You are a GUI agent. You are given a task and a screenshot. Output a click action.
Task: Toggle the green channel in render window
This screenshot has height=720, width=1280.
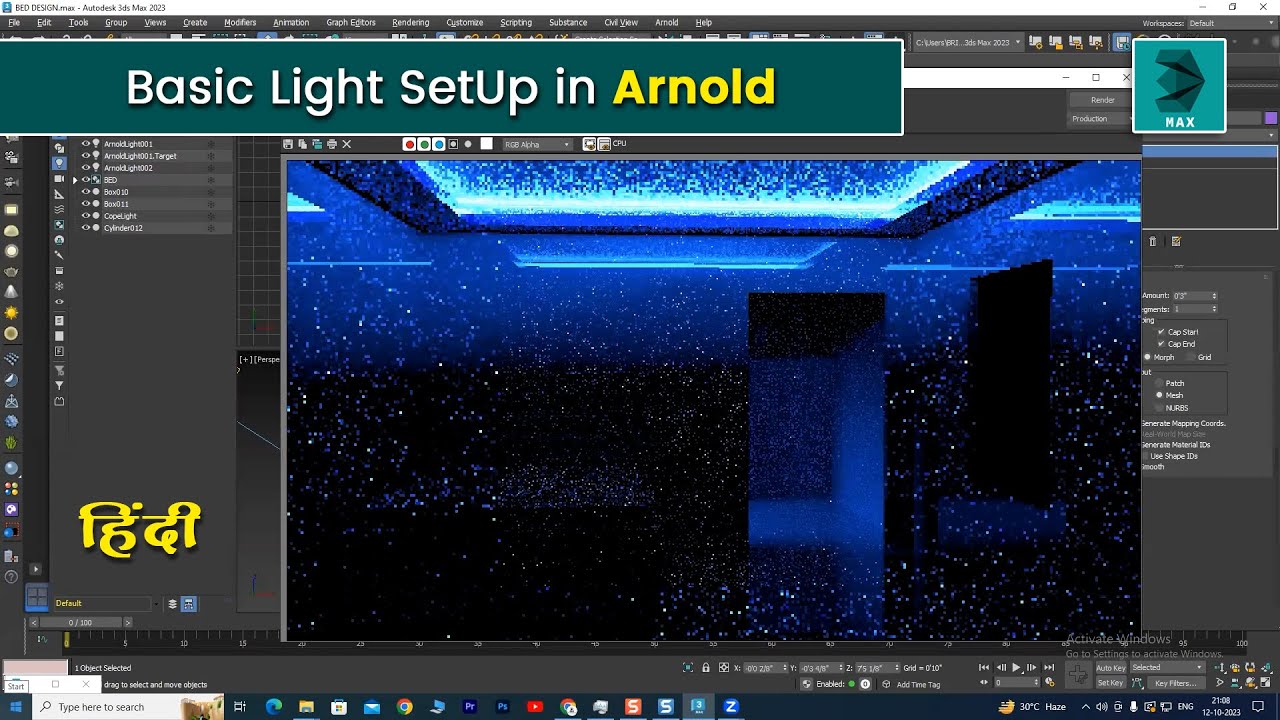coord(424,144)
